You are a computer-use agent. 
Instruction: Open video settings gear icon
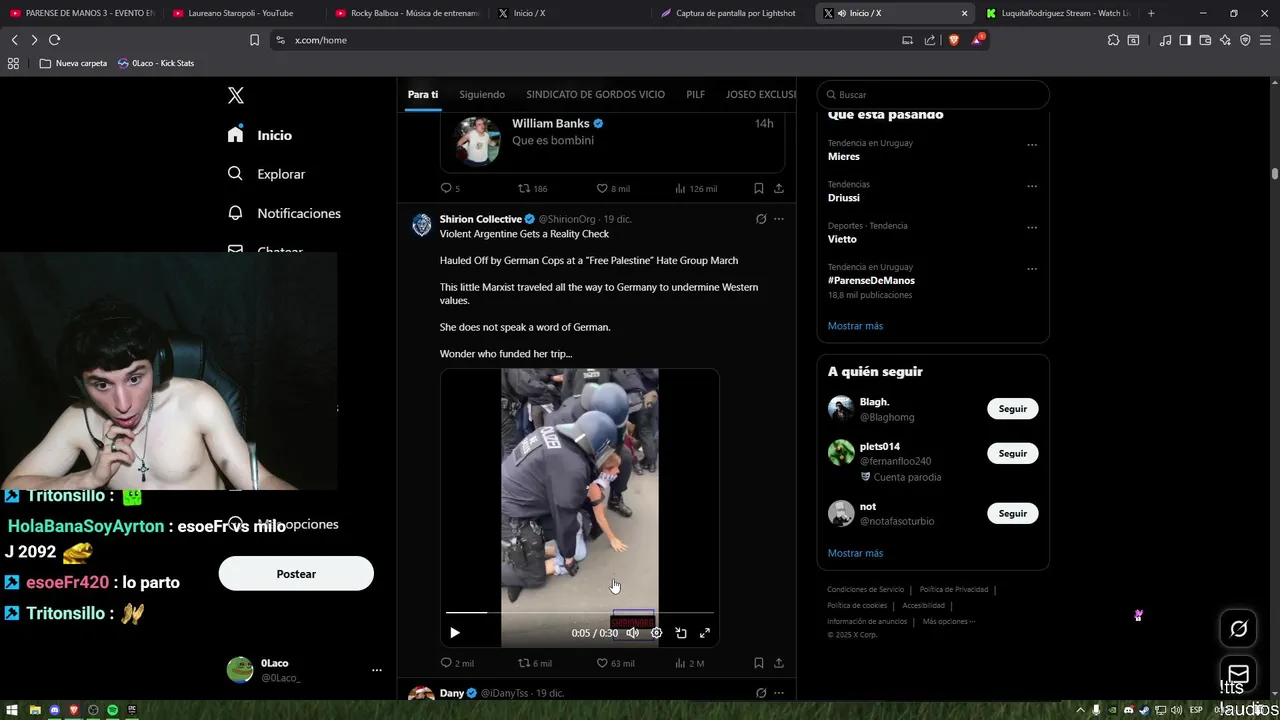[x=657, y=633]
